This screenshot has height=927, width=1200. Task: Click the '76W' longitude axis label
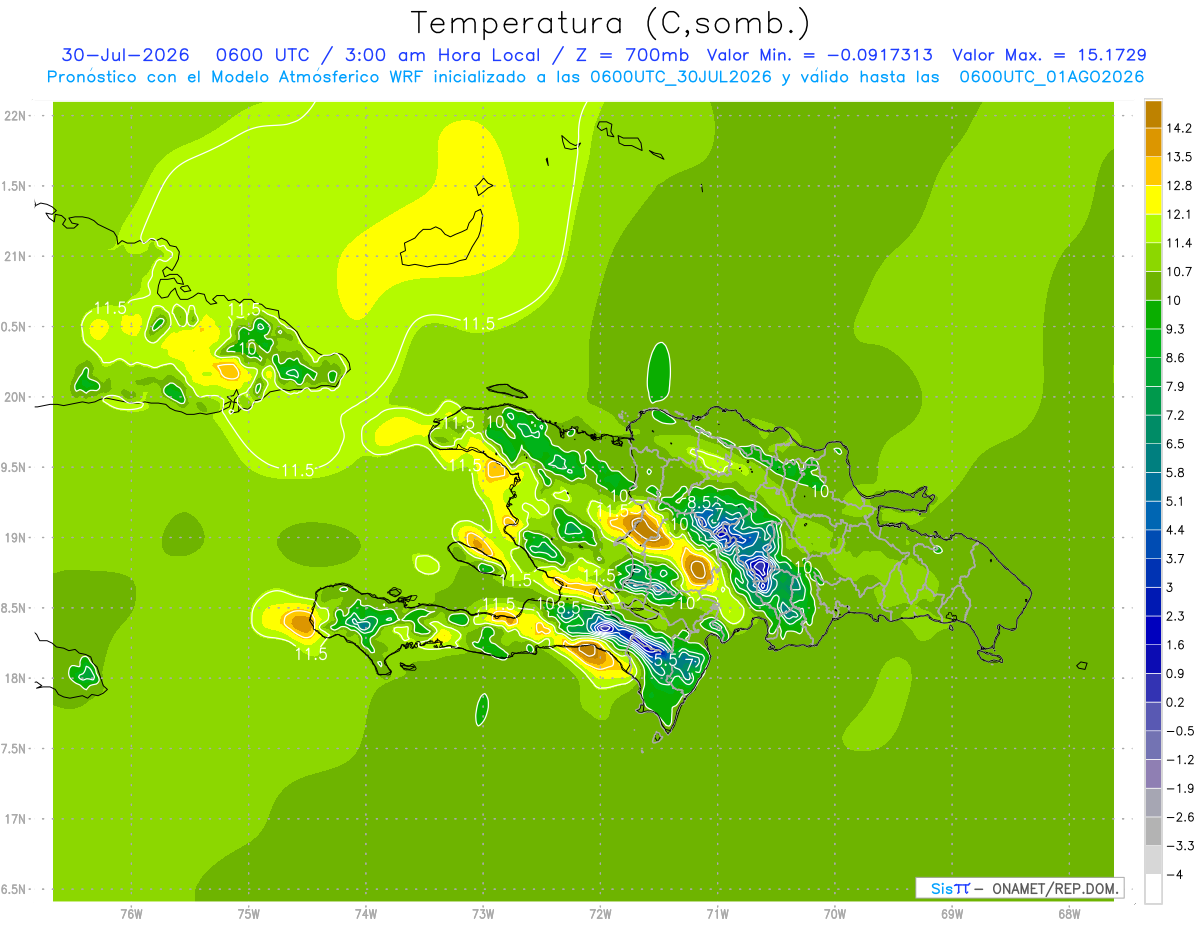point(131,913)
